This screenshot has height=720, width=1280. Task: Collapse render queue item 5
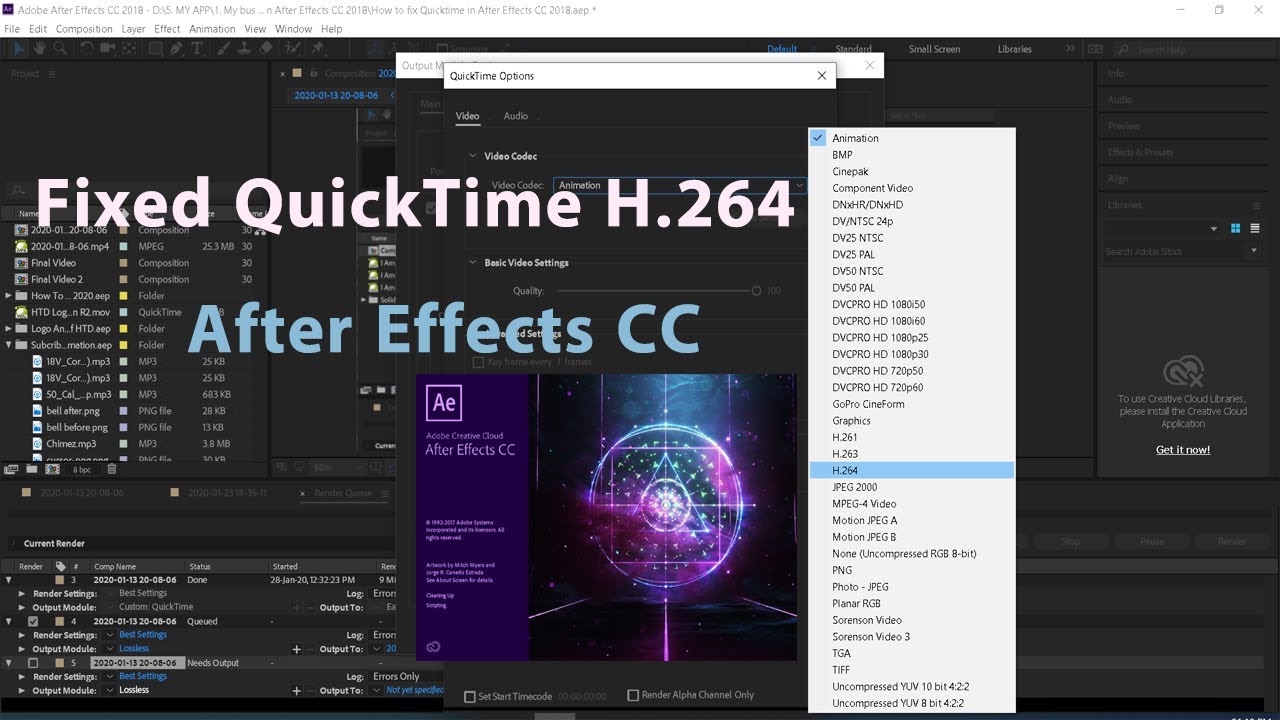click(9, 663)
